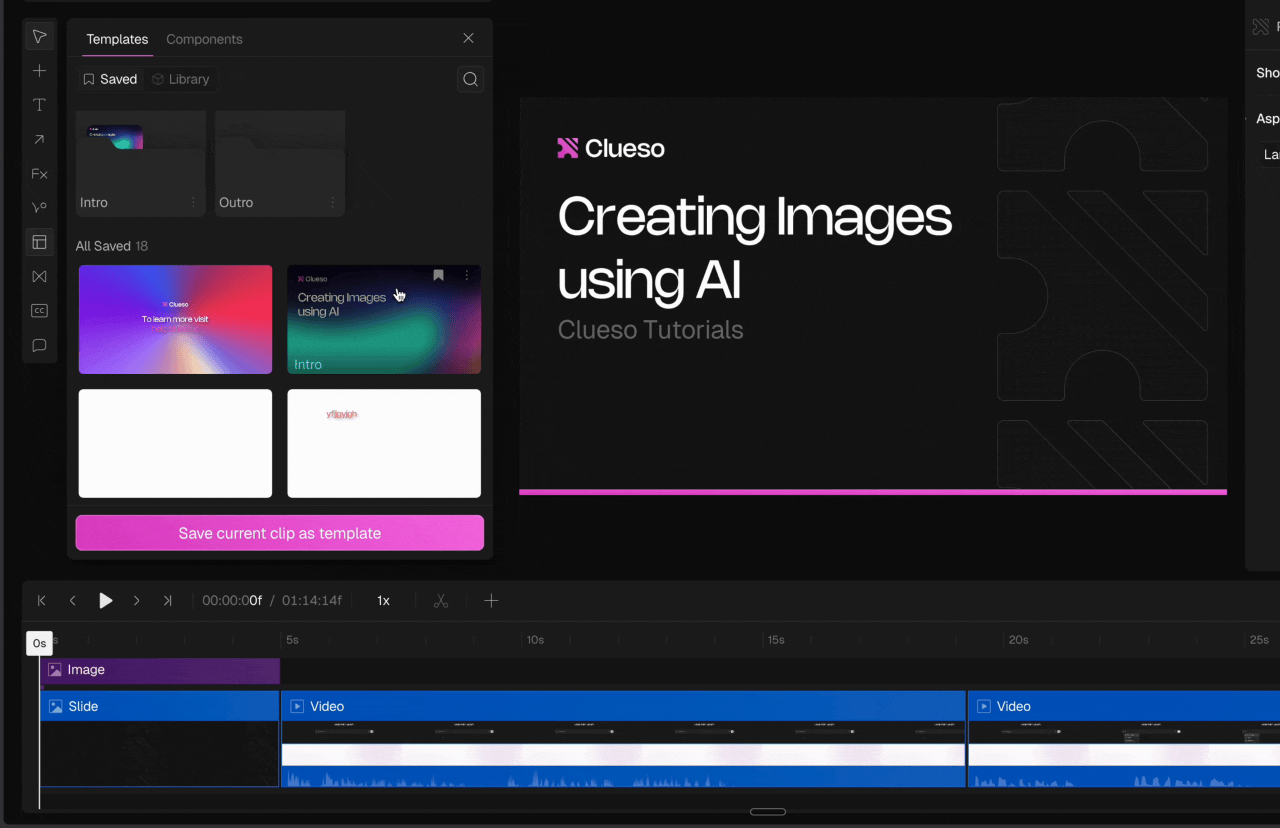The width and height of the screenshot is (1280, 828).
Task: Open options menu on the Intro folder
Action: [x=196, y=202]
